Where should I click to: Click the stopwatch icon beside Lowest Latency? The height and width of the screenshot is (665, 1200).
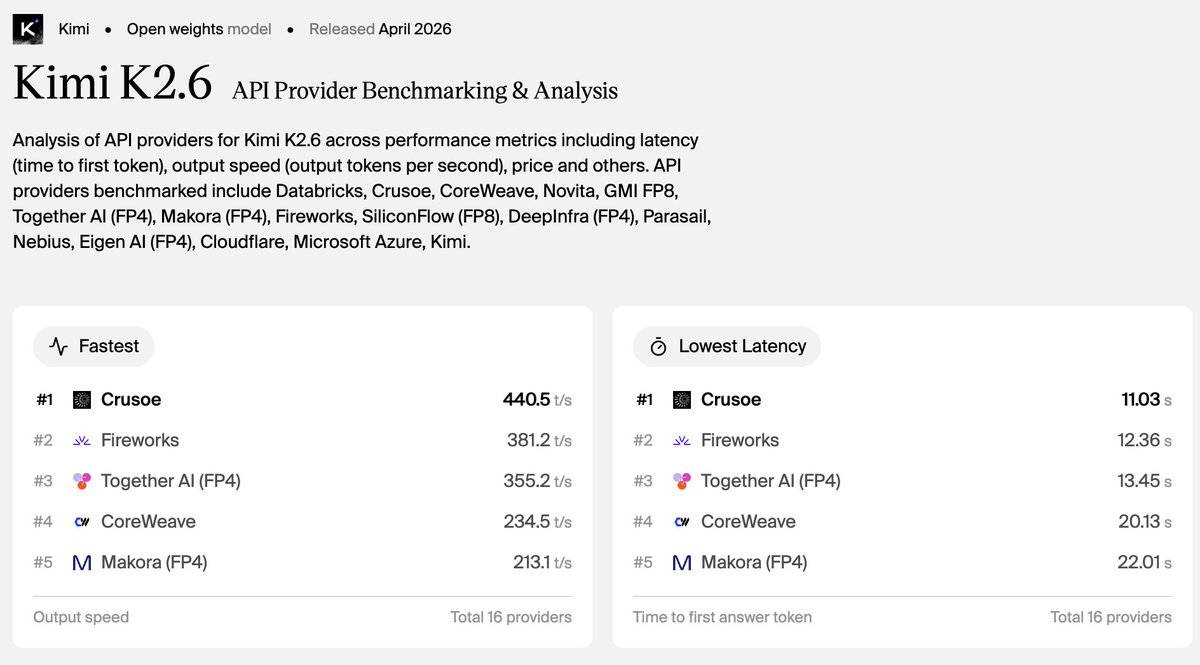658,347
